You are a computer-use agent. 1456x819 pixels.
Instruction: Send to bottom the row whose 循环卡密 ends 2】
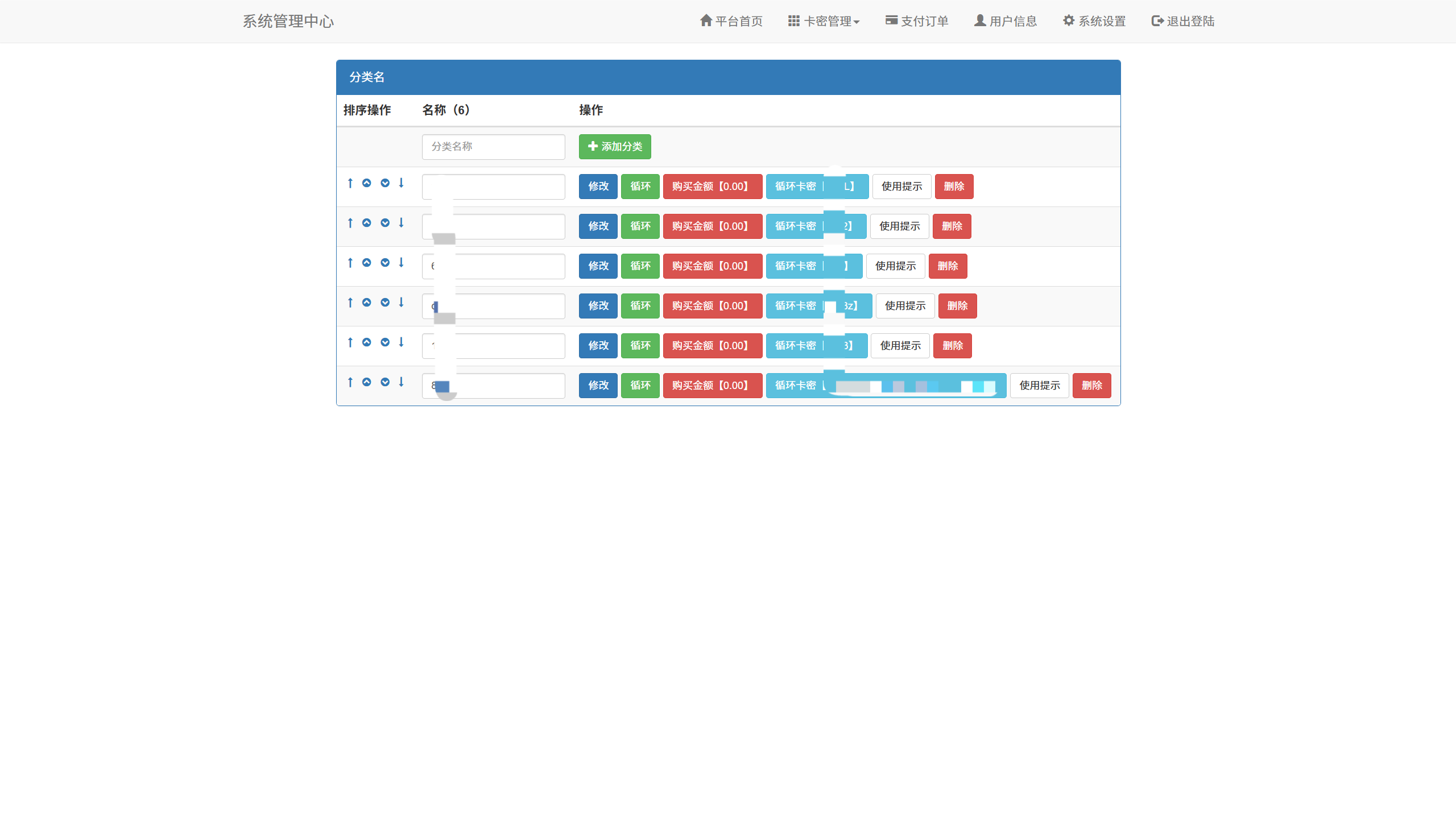pos(401,223)
